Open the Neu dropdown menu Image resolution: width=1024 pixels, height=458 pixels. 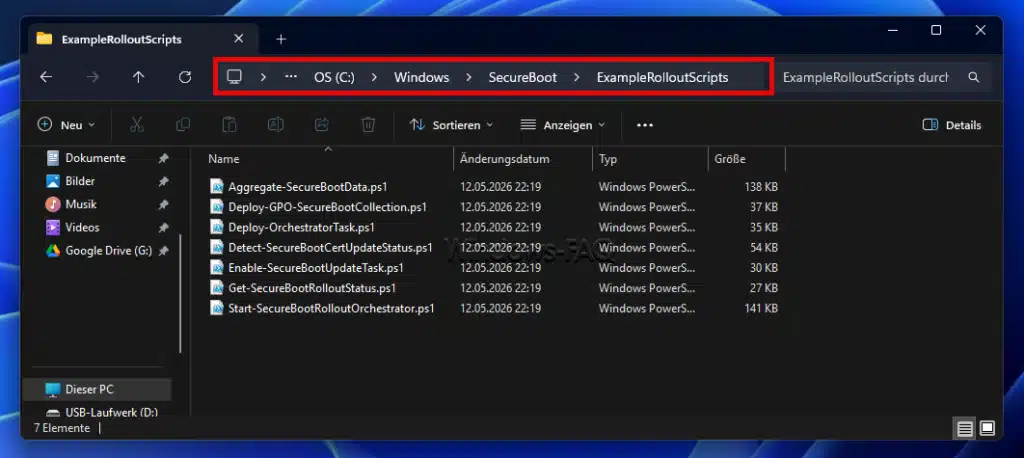click(67, 125)
